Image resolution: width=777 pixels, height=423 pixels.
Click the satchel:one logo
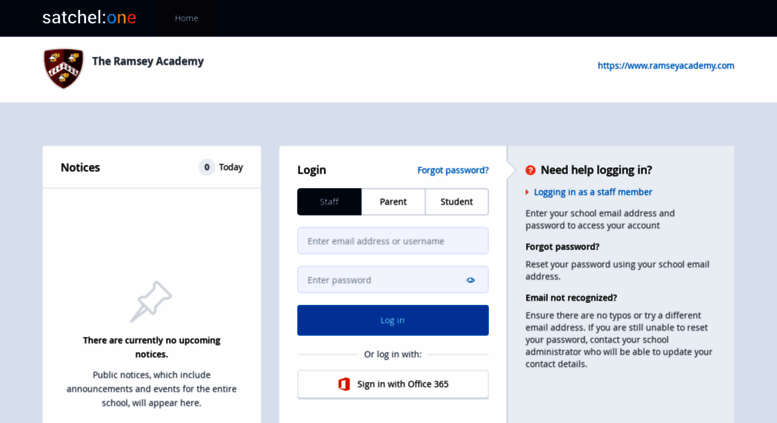point(89,18)
